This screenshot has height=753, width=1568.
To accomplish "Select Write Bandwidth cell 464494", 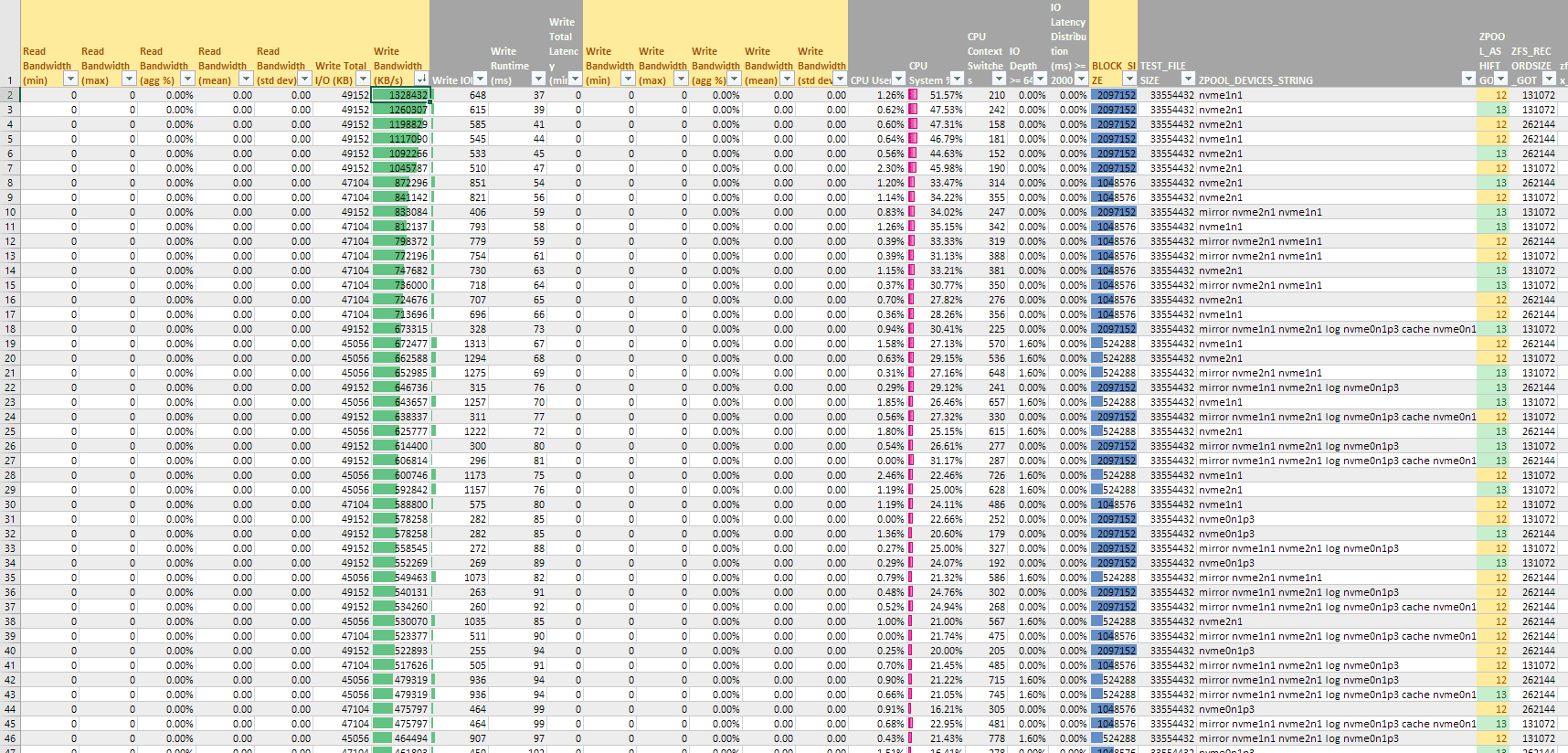I will (x=400, y=738).
